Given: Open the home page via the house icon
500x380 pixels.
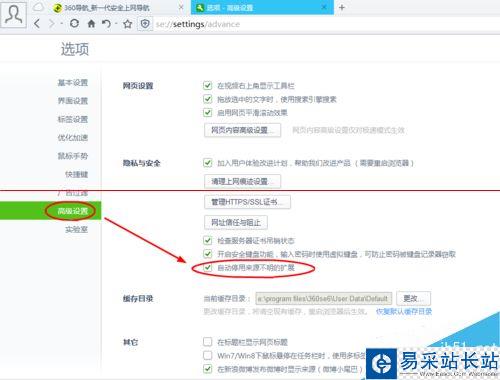Looking at the screenshot, I should tap(91, 23).
